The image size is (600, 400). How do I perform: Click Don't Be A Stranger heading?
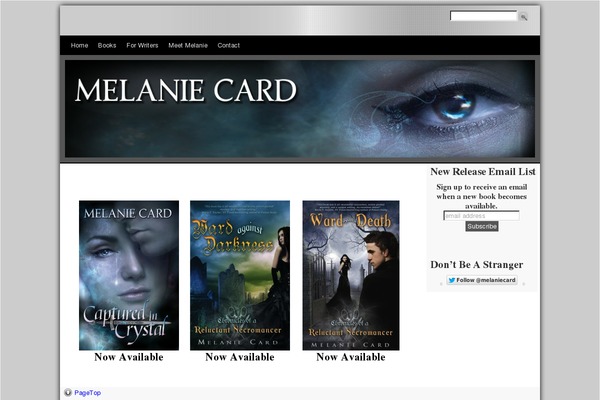coord(477,264)
